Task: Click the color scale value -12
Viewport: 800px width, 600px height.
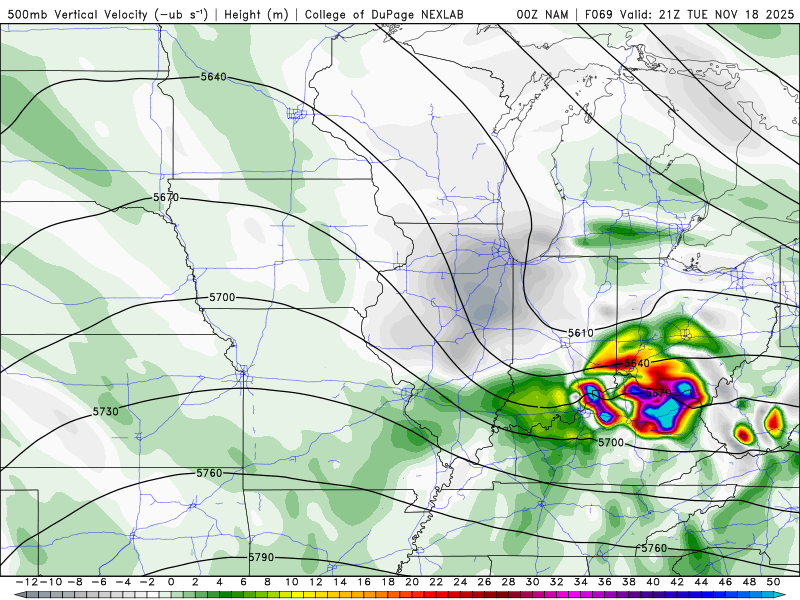Action: 27,582
